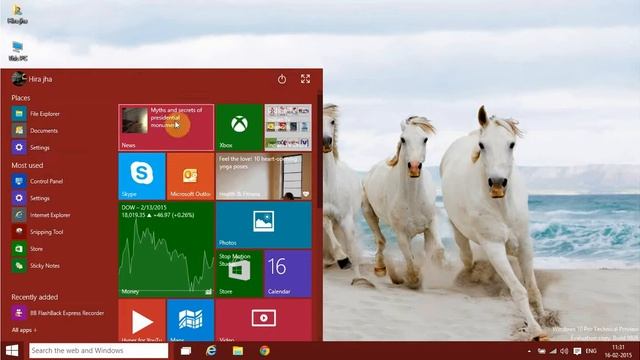The height and width of the screenshot is (360, 640).
Task: Expand the All apps list
Action: [x=24, y=330]
